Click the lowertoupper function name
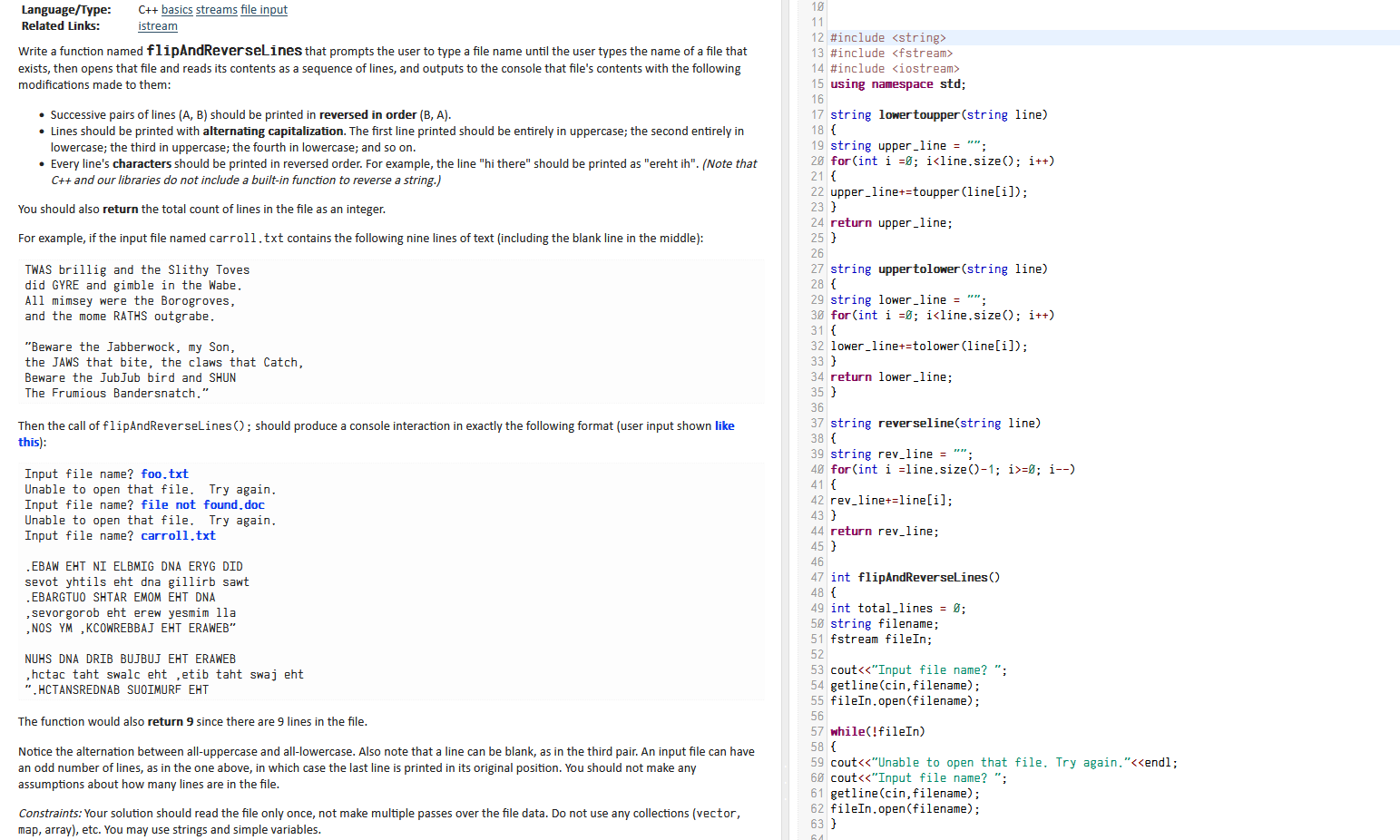This screenshot has height=840, width=1400. (920, 114)
